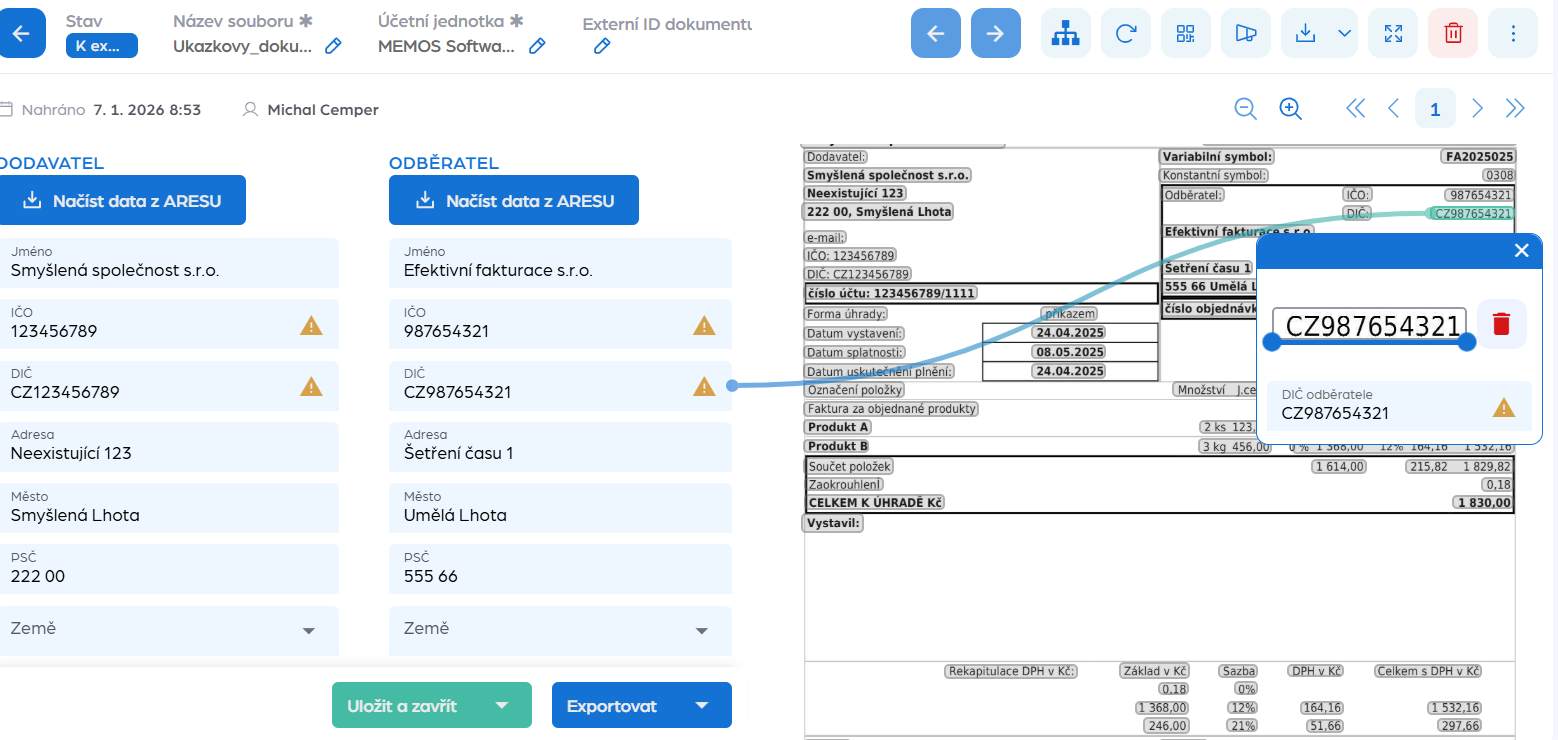This screenshot has width=1558, height=740.
Task: Click the download icon in toolbar
Action: [x=1304, y=33]
